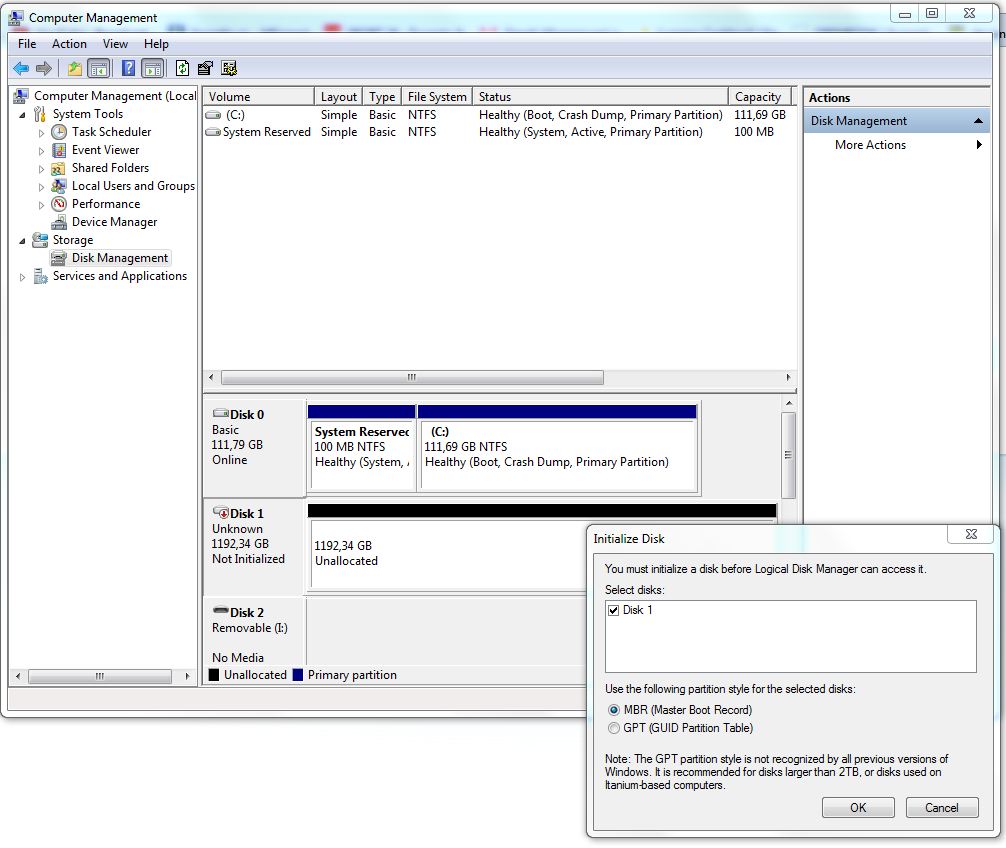Image resolution: width=1006 pixels, height=848 pixels.
Task: Click the Disk 0 drive icon
Action: [221, 413]
